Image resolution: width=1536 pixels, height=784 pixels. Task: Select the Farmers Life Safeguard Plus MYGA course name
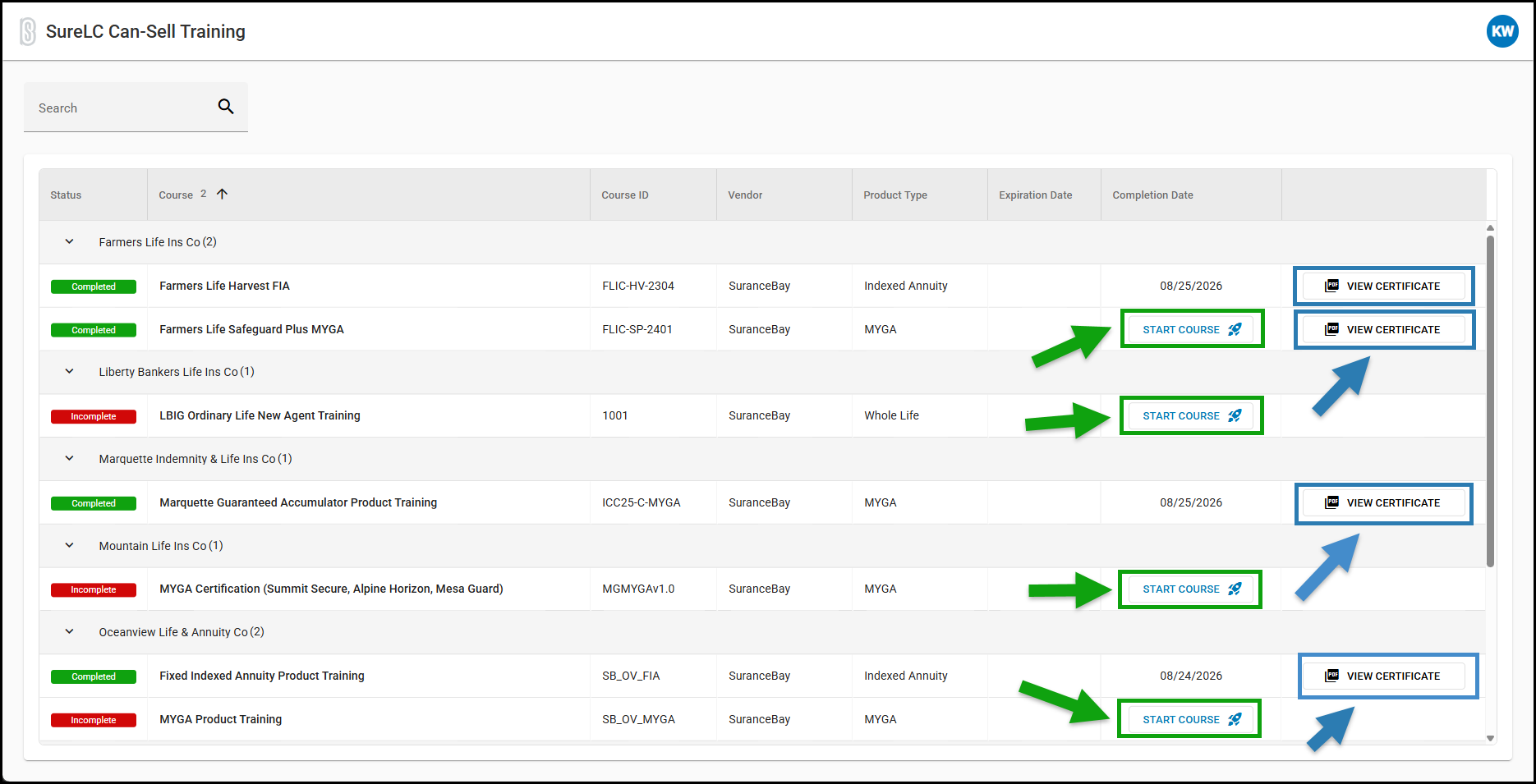coord(251,329)
